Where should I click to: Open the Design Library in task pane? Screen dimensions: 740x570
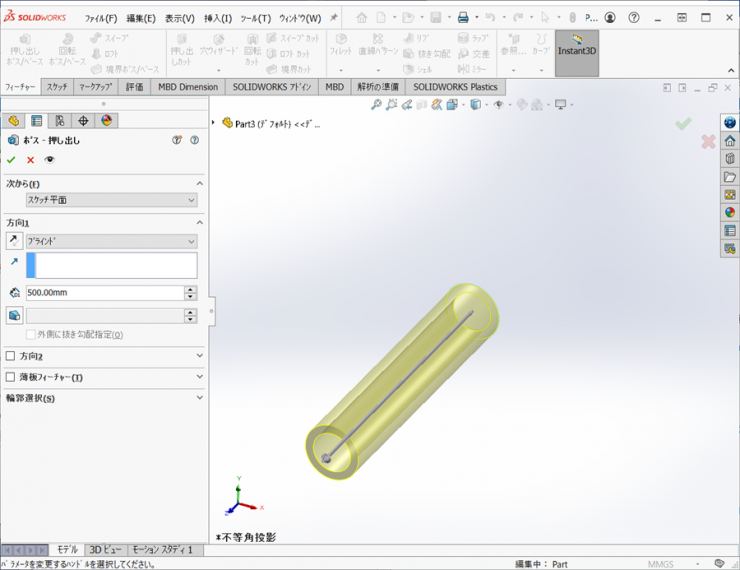pos(730,158)
